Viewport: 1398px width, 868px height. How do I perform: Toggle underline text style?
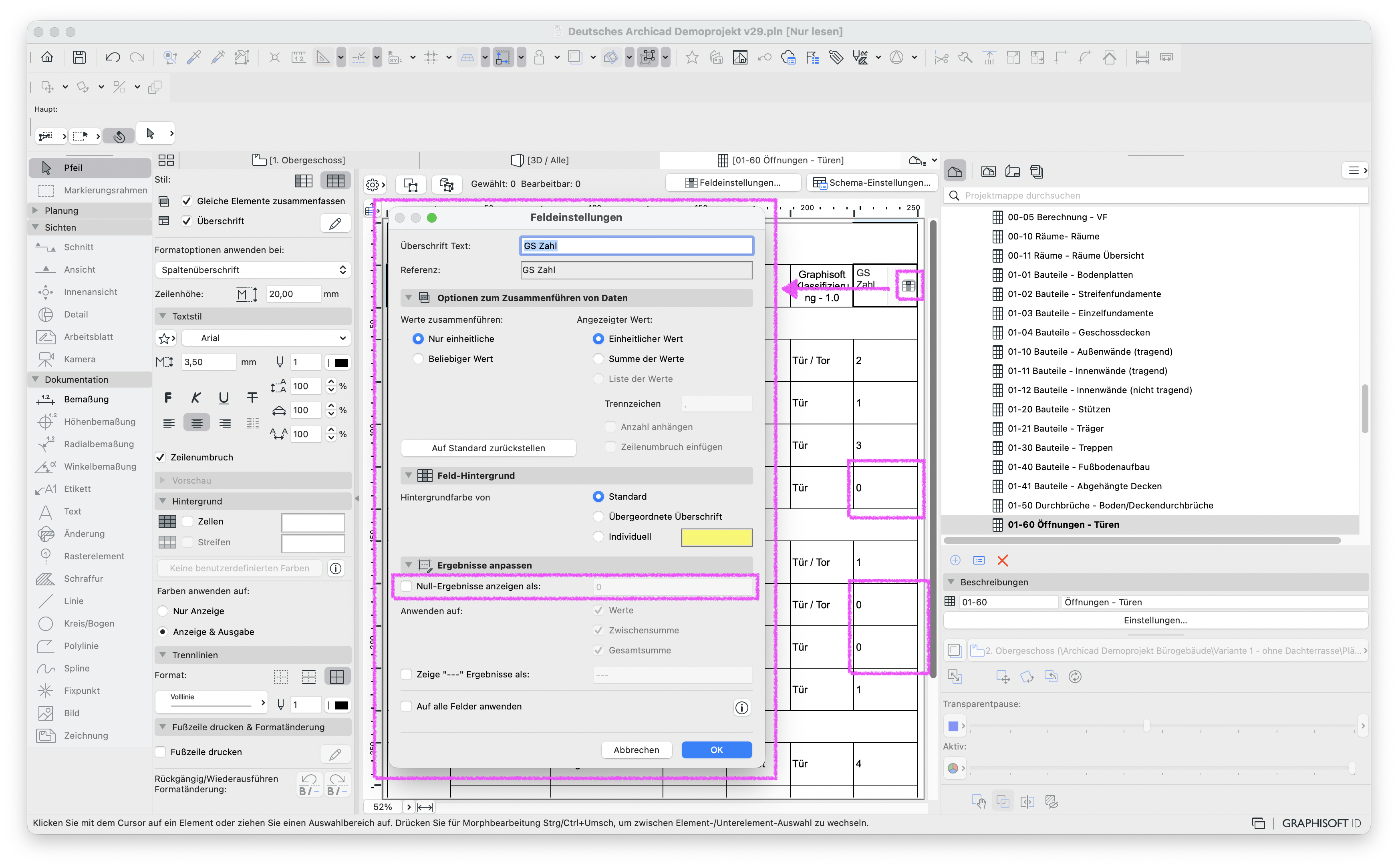point(224,397)
